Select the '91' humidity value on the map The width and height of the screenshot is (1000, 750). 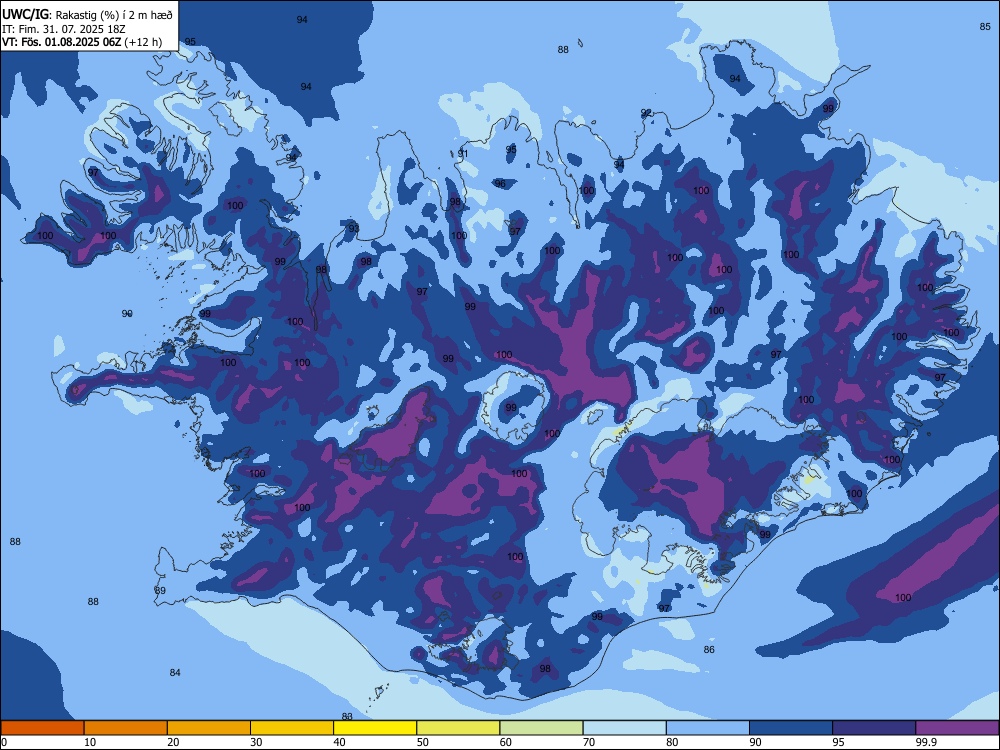(x=462, y=154)
